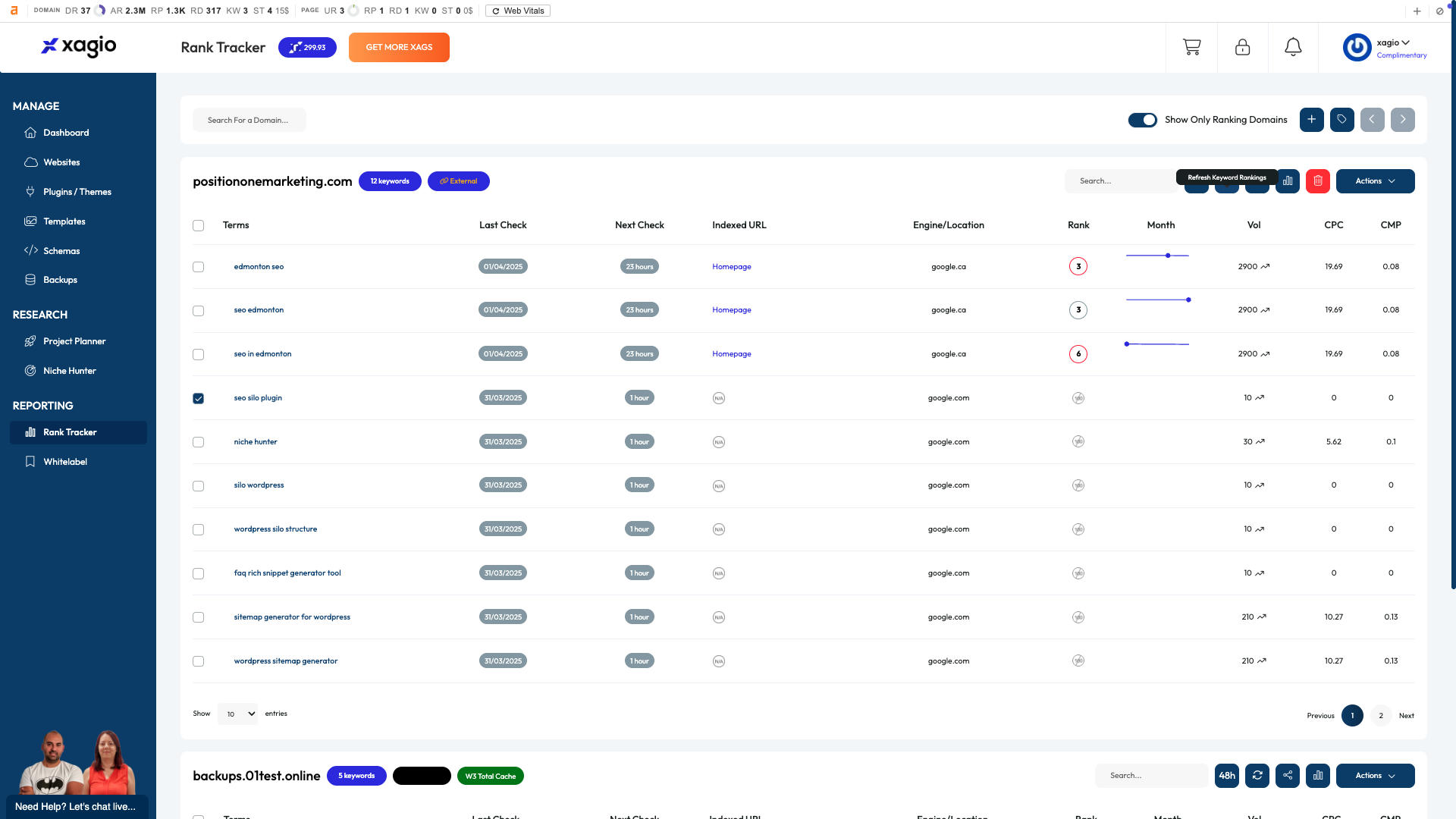This screenshot has width=1456, height=819.
Task: Click the Ahrefs toolbar logo icon
Action: (x=14, y=11)
